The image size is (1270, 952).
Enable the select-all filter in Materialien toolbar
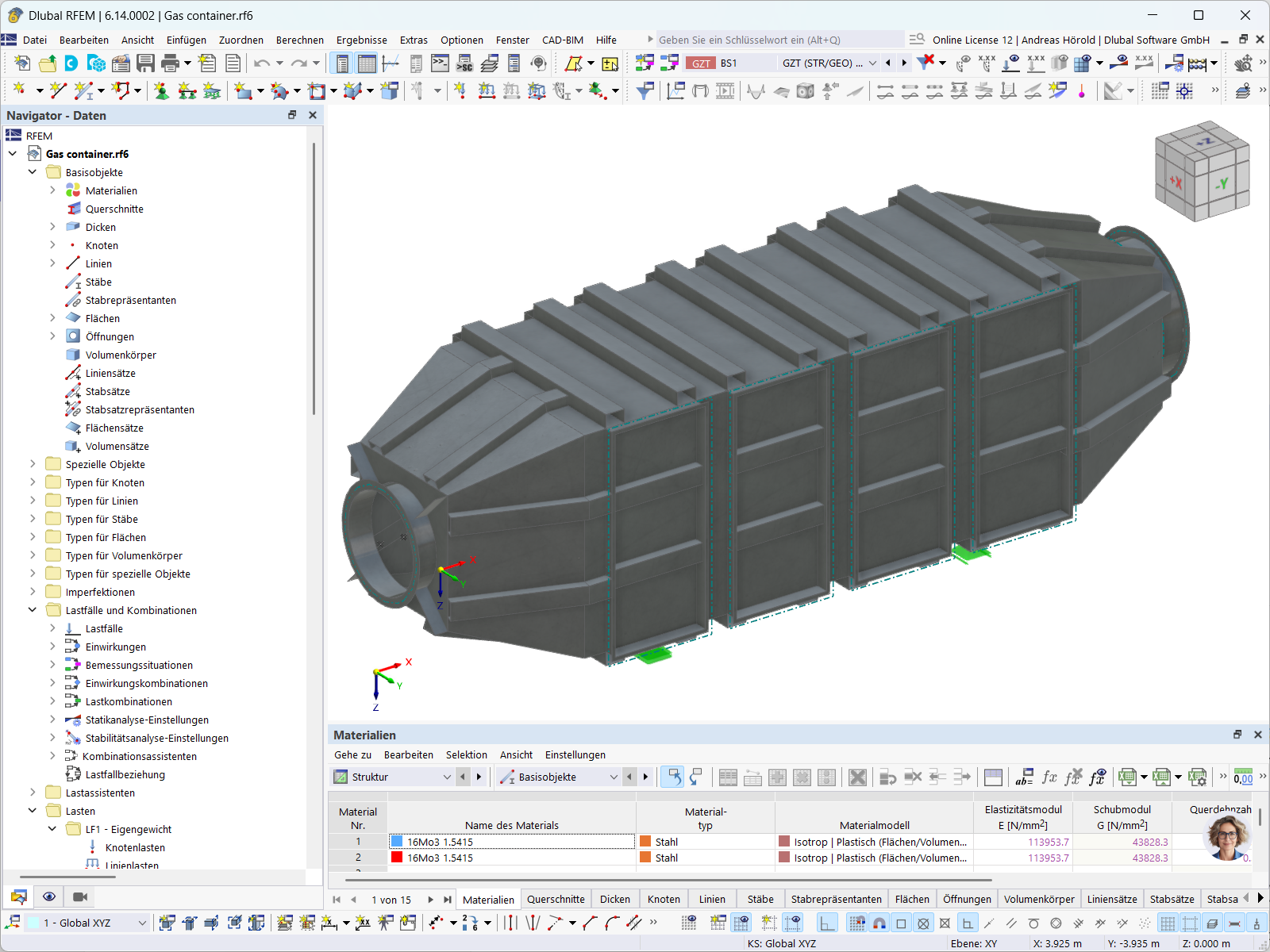[x=672, y=777]
